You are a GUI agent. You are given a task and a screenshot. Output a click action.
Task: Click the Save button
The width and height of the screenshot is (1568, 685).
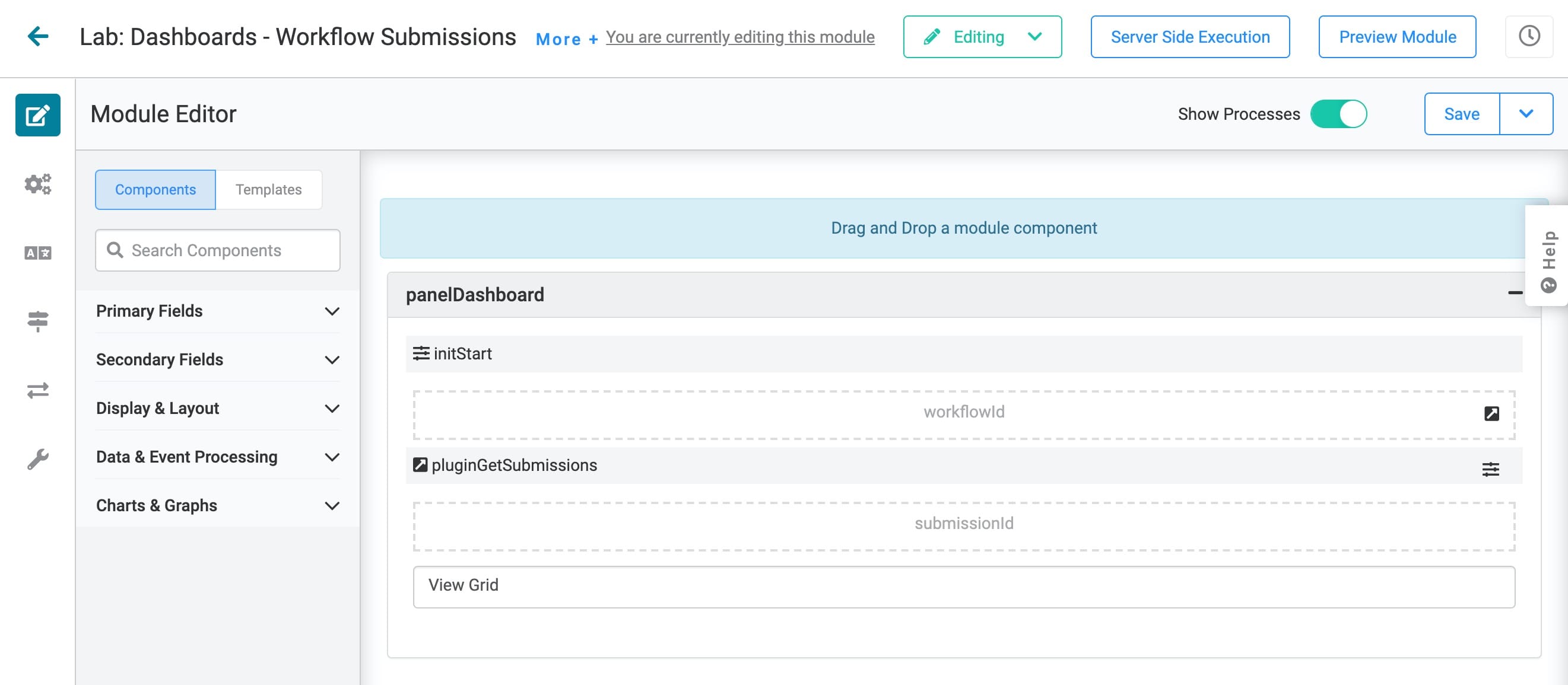(x=1462, y=114)
